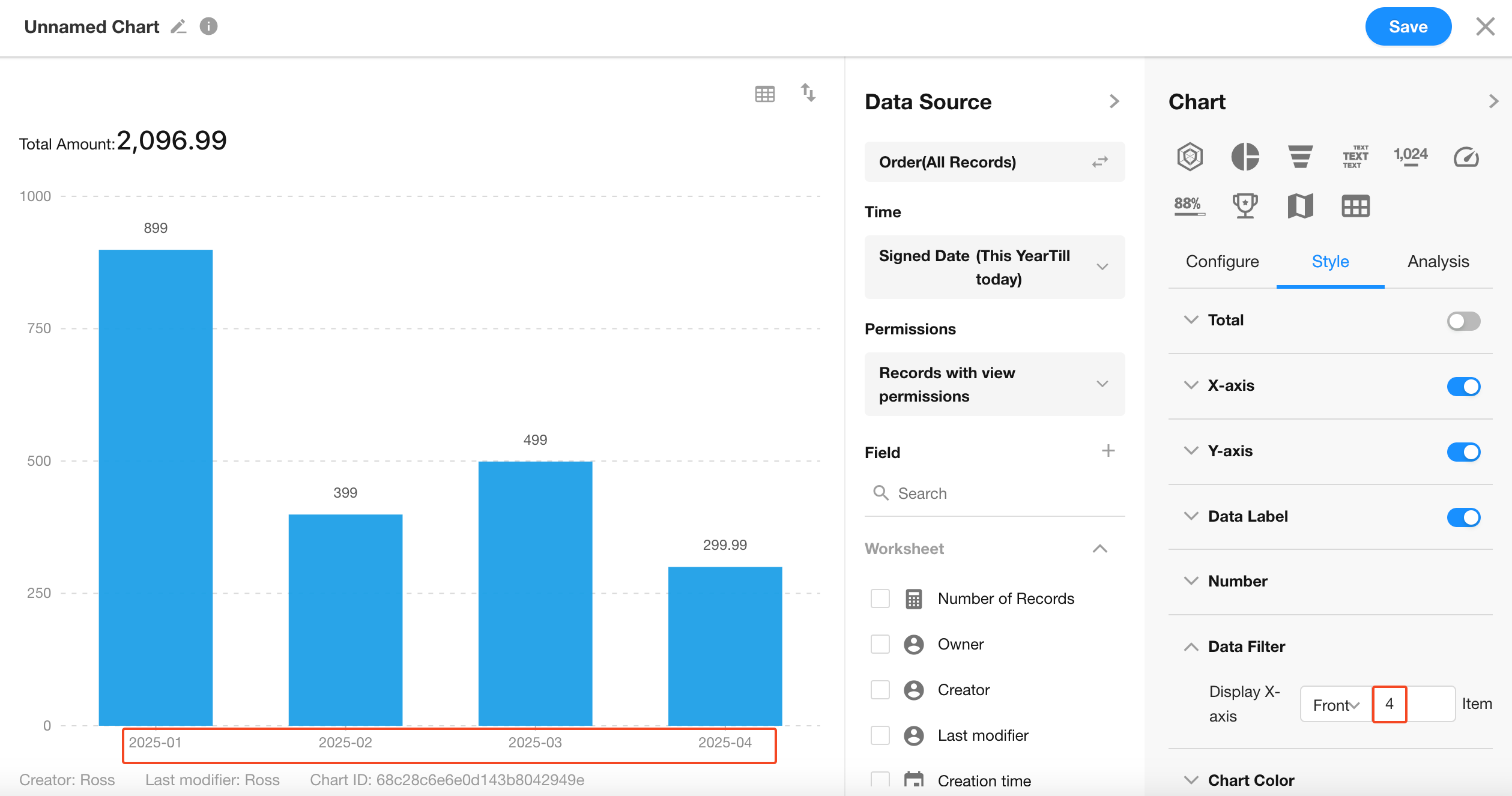Viewport: 1512px width, 796px height.
Task: Switch to table view icon
Action: (x=764, y=94)
